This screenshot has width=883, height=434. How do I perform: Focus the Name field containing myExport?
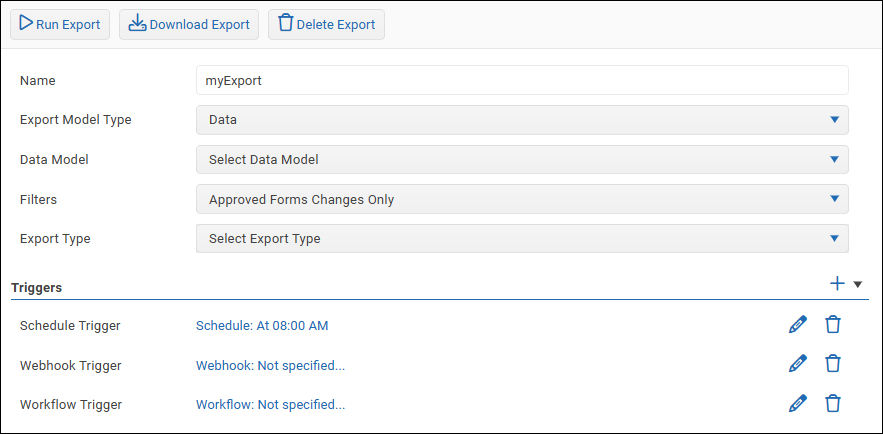pyautogui.click(x=522, y=80)
